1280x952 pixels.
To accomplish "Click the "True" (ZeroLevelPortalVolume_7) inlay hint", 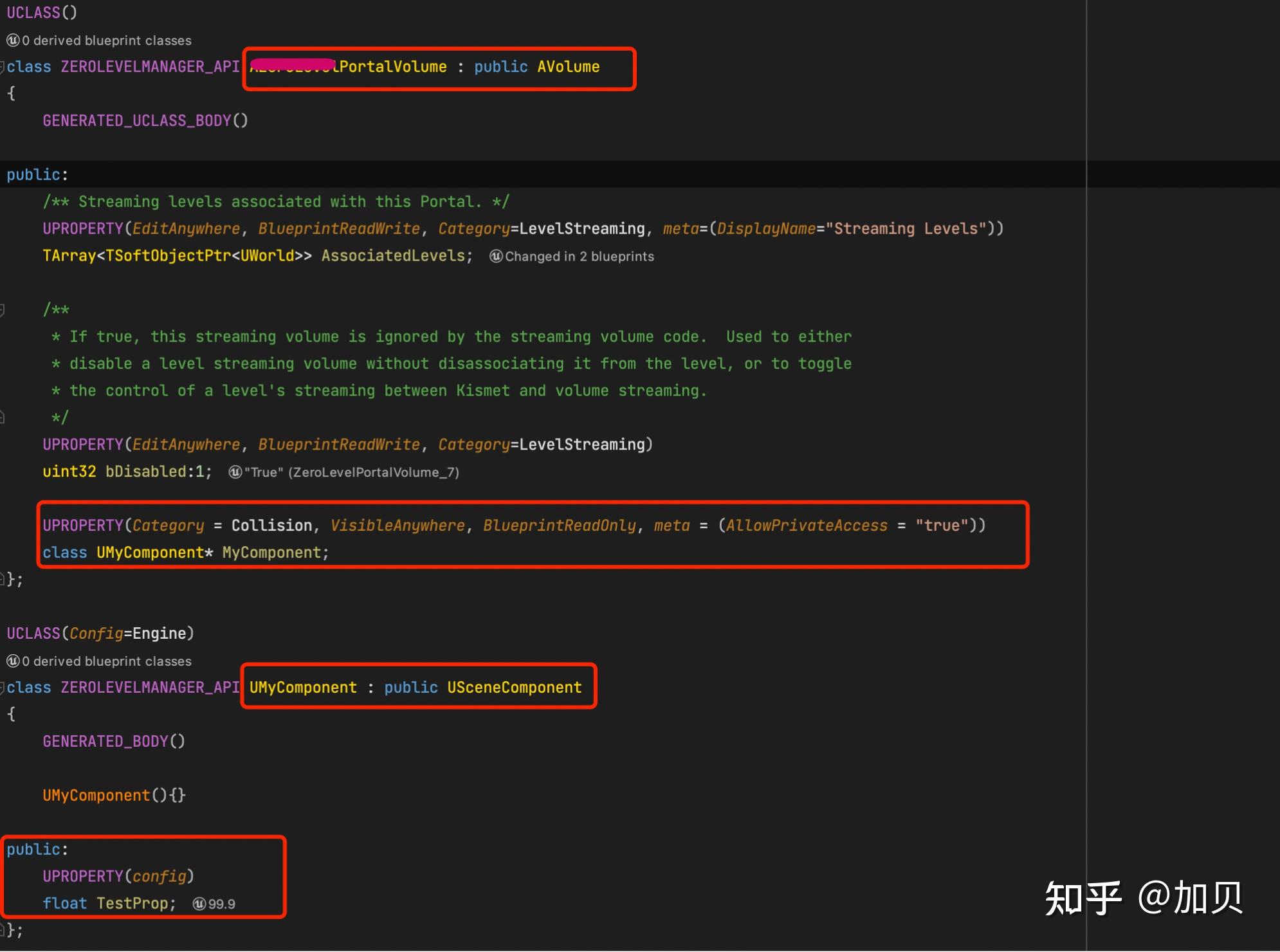I will pyautogui.click(x=351, y=472).
